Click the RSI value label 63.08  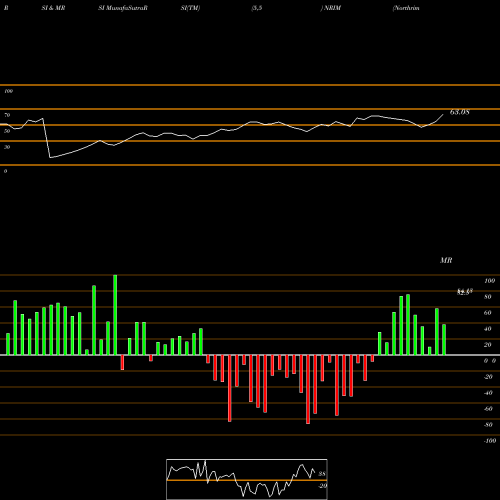460,112
